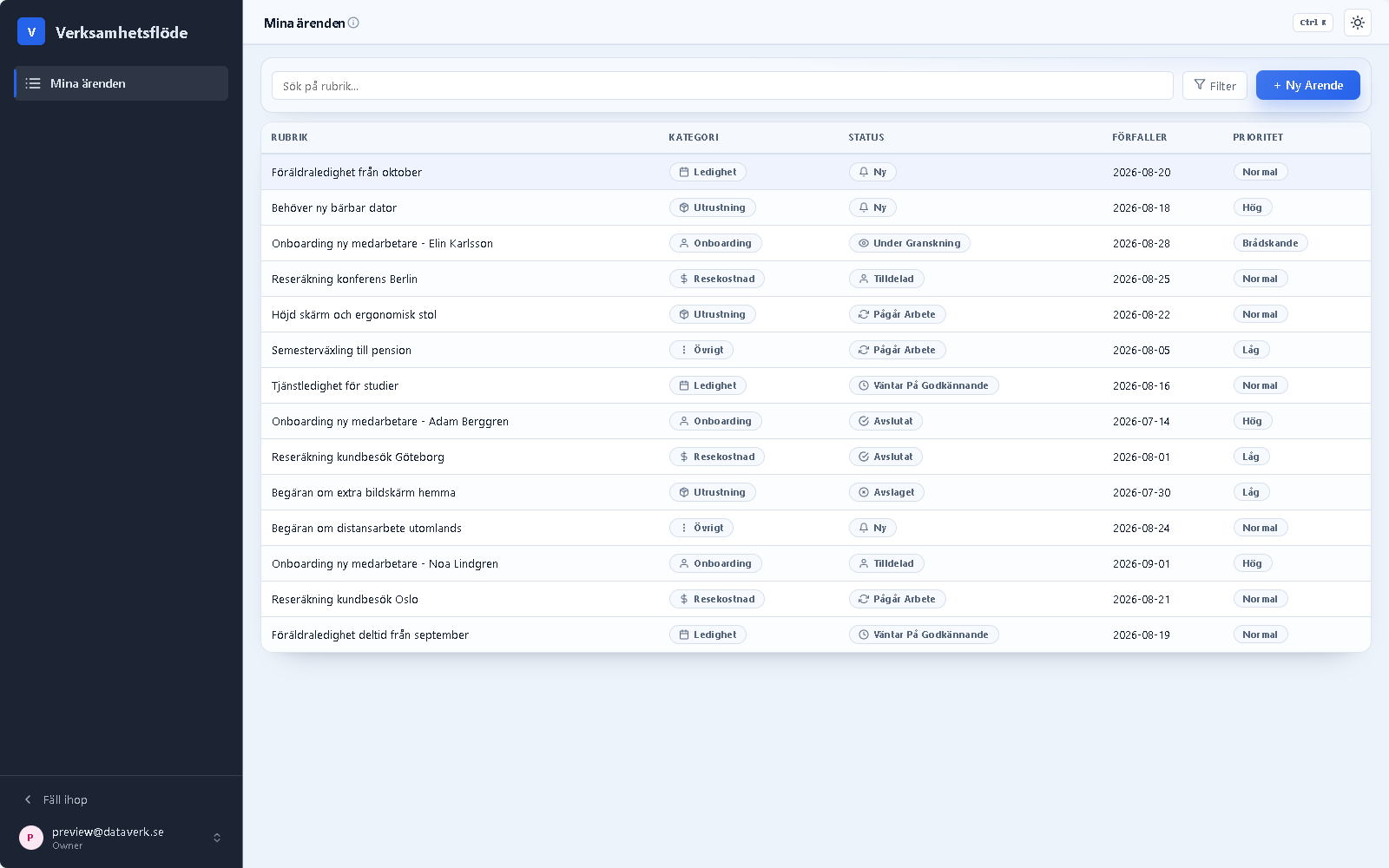Click the Ledighet calendar badge for Föräldraledighet från oktober
The image size is (1389, 868).
[x=708, y=172]
